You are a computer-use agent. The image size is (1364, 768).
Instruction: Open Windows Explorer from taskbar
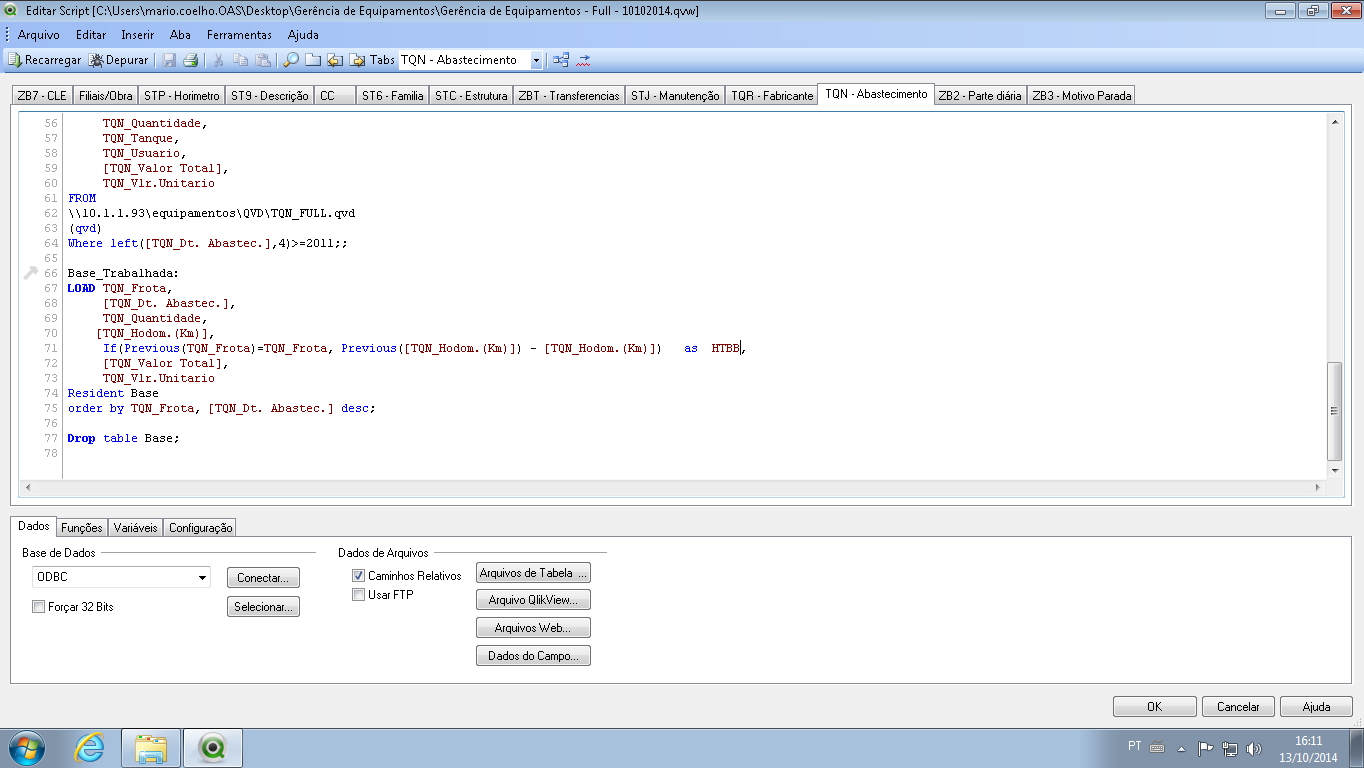(151, 747)
